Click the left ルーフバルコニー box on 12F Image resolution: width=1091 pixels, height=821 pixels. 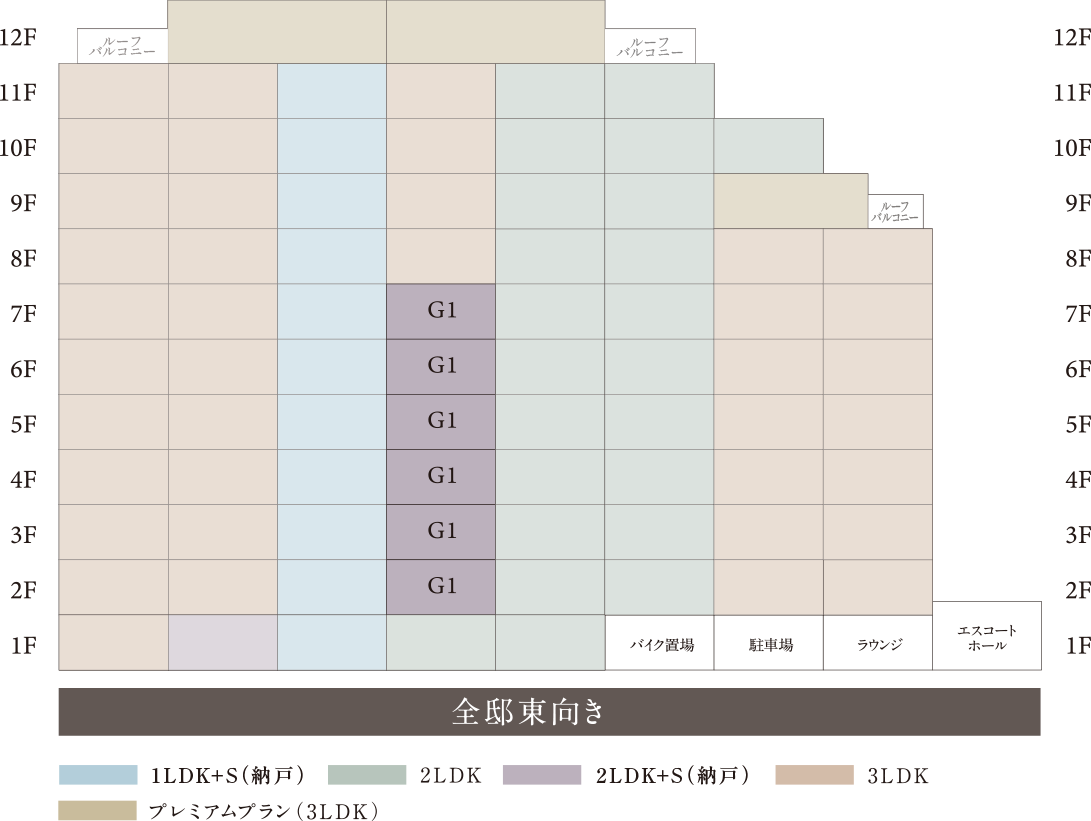click(x=122, y=46)
